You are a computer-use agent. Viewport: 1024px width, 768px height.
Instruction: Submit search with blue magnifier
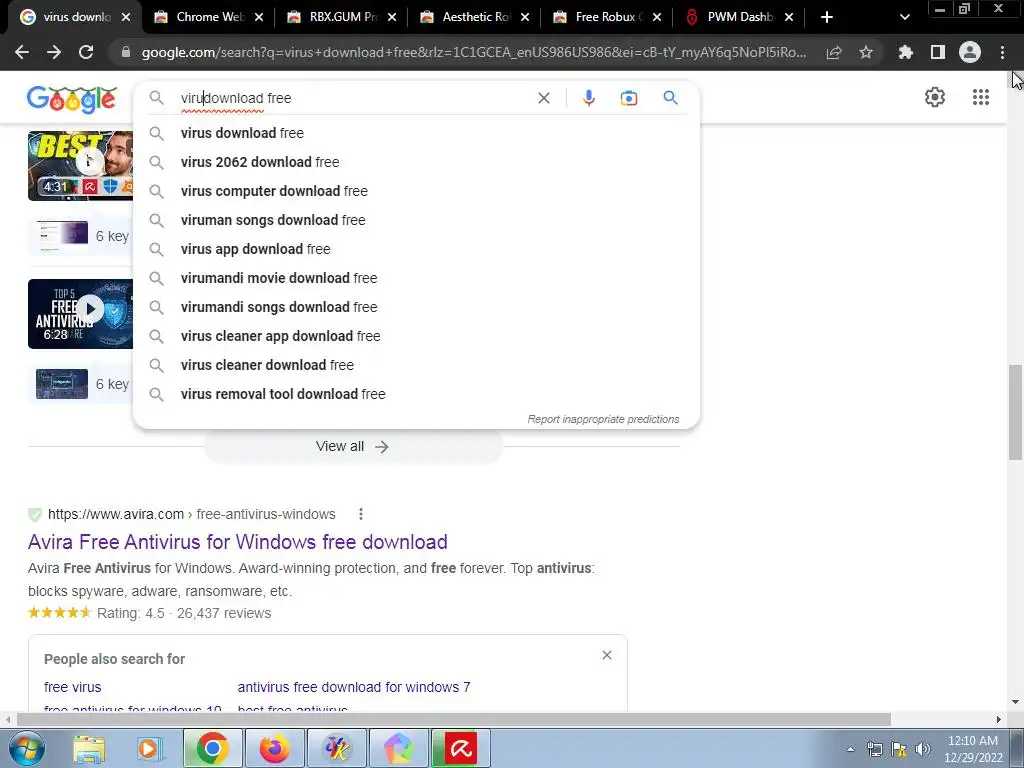670,98
